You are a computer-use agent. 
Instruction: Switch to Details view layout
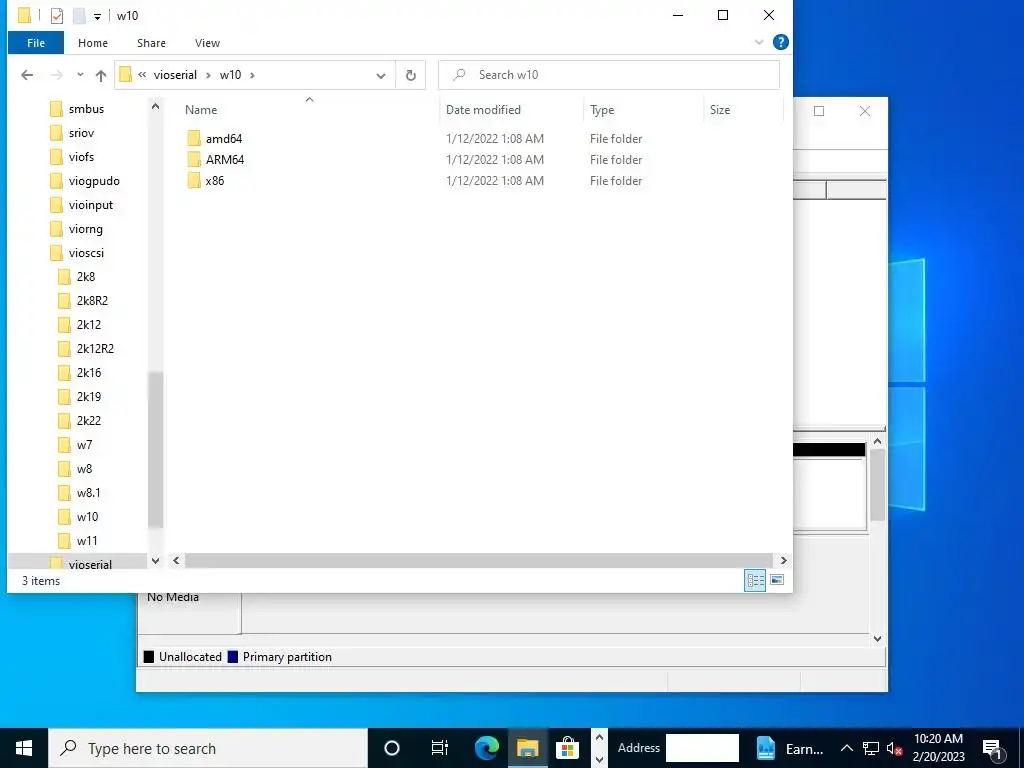[x=755, y=580]
